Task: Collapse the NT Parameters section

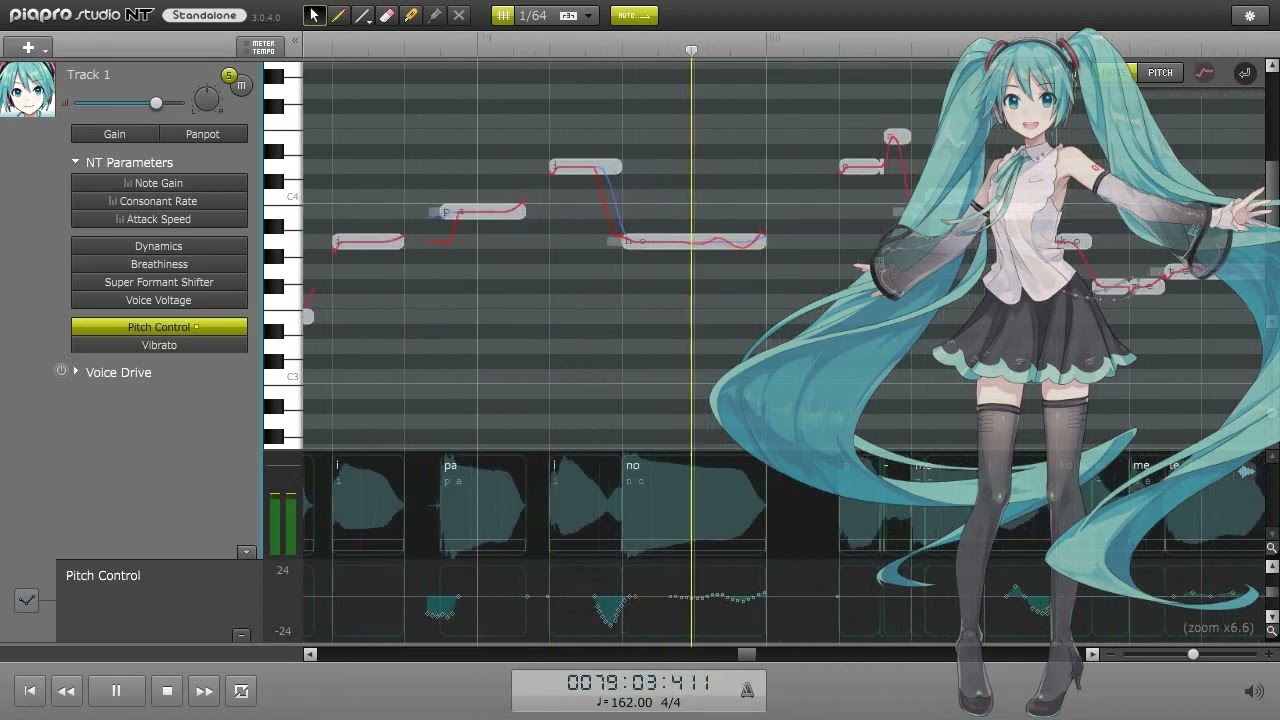Action: click(x=75, y=162)
